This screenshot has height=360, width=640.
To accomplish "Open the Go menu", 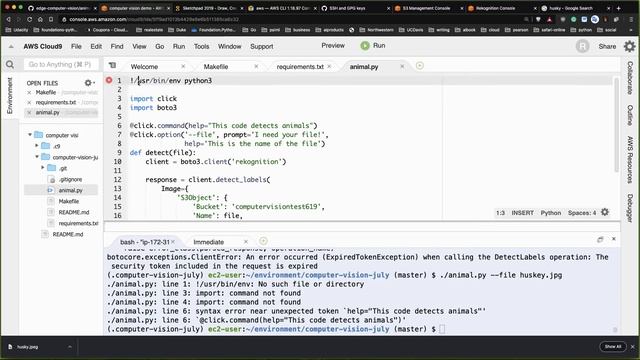I will click(x=160, y=47).
